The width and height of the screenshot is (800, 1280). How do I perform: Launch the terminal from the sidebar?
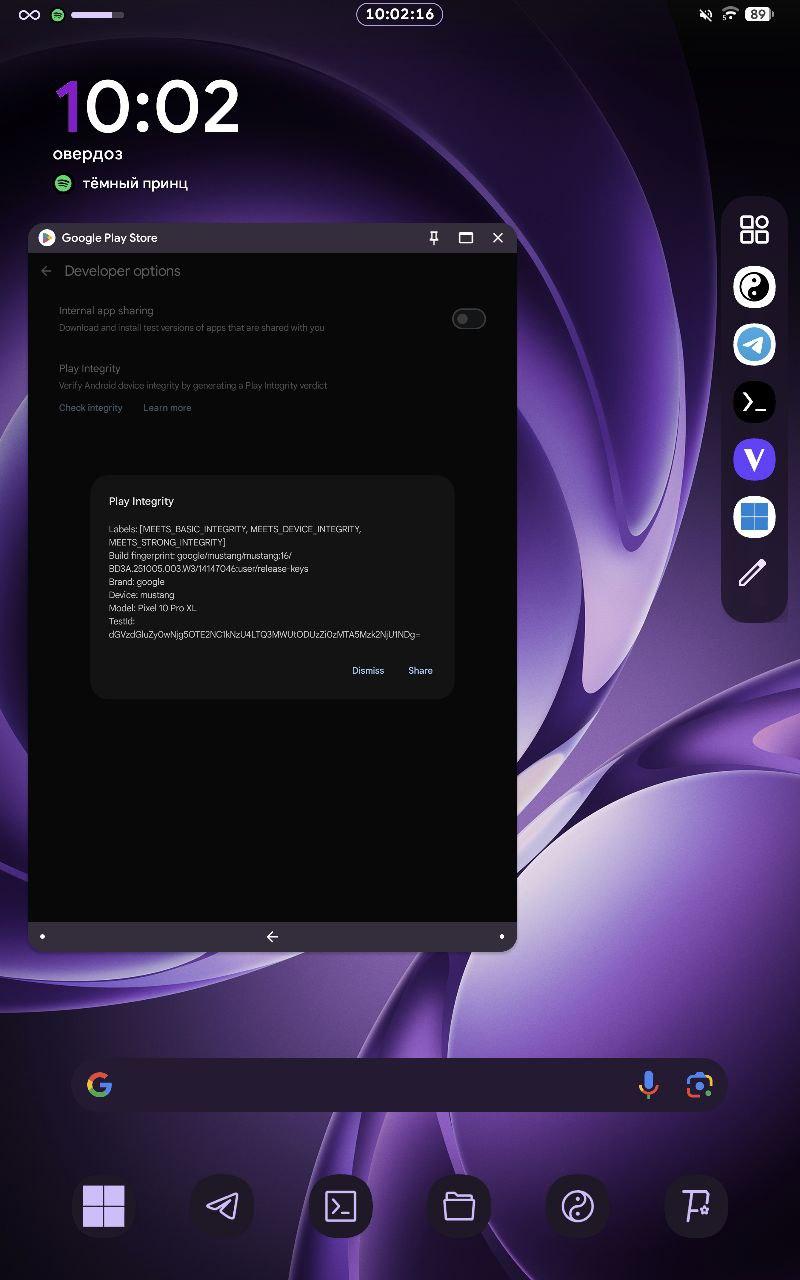coord(754,402)
